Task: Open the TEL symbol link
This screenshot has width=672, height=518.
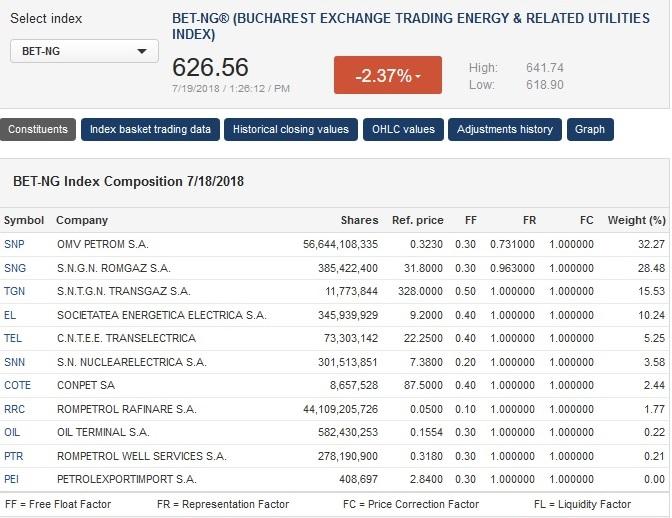Action: [13, 338]
